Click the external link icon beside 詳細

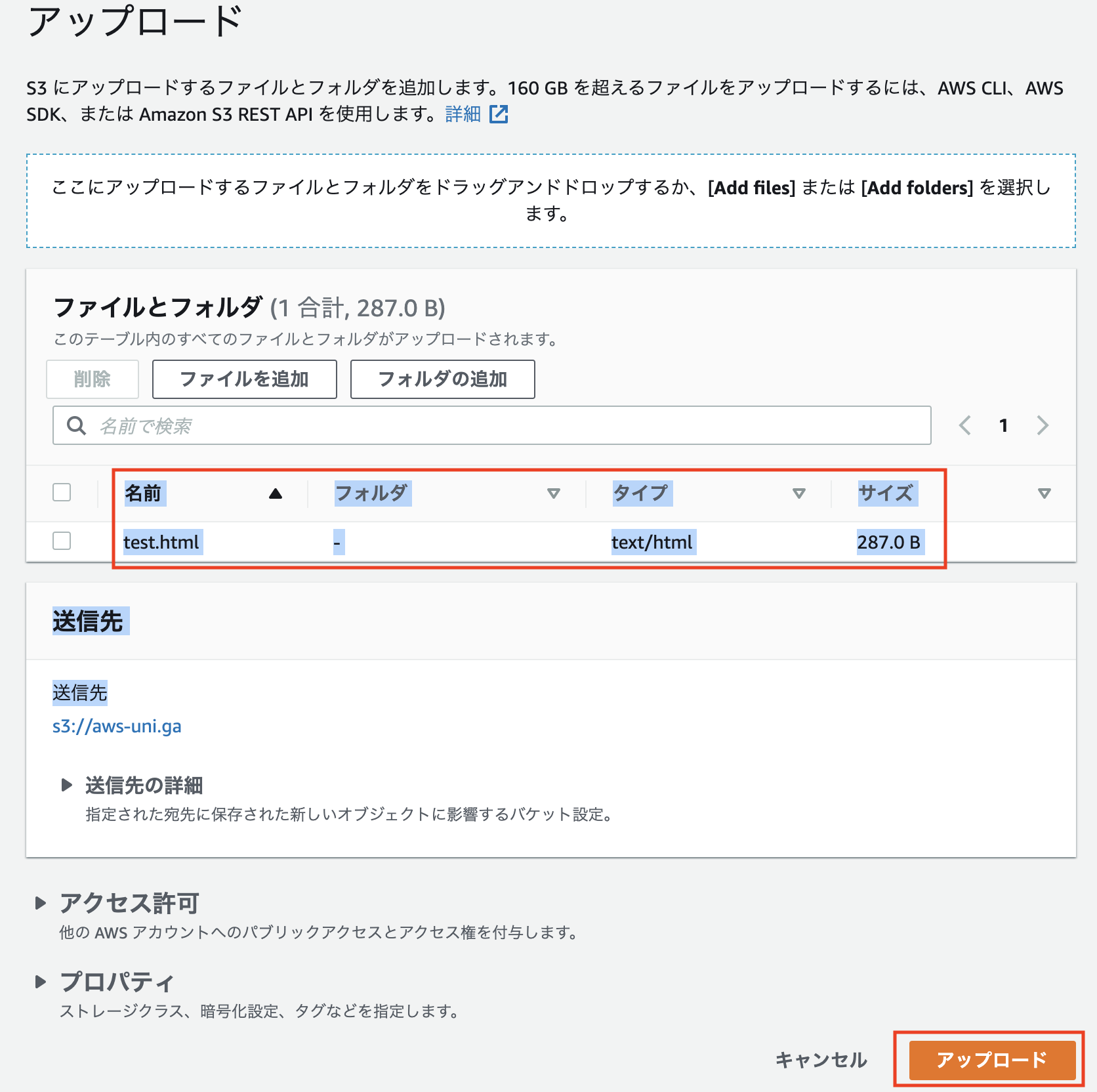(499, 114)
